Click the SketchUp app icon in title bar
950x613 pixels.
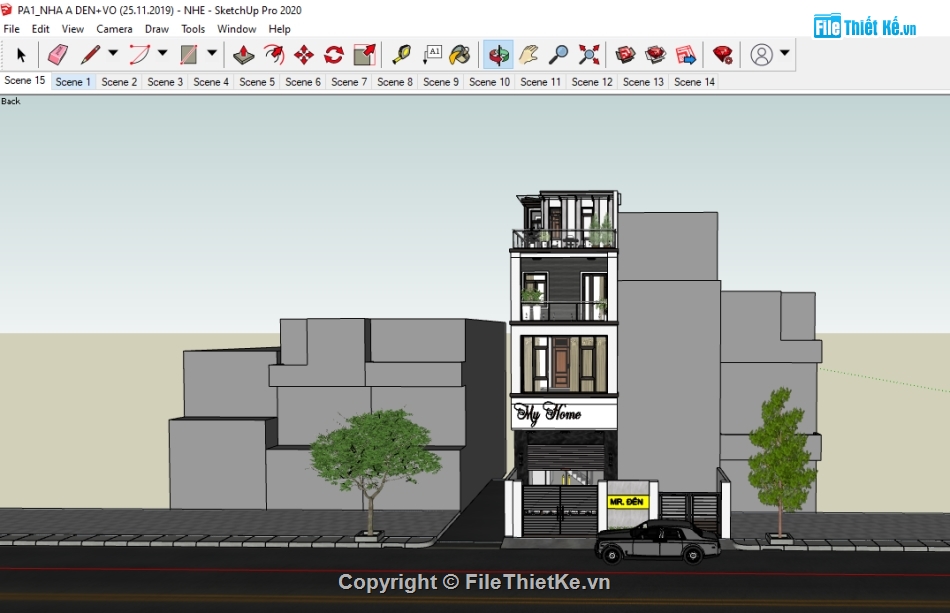(x=7, y=10)
